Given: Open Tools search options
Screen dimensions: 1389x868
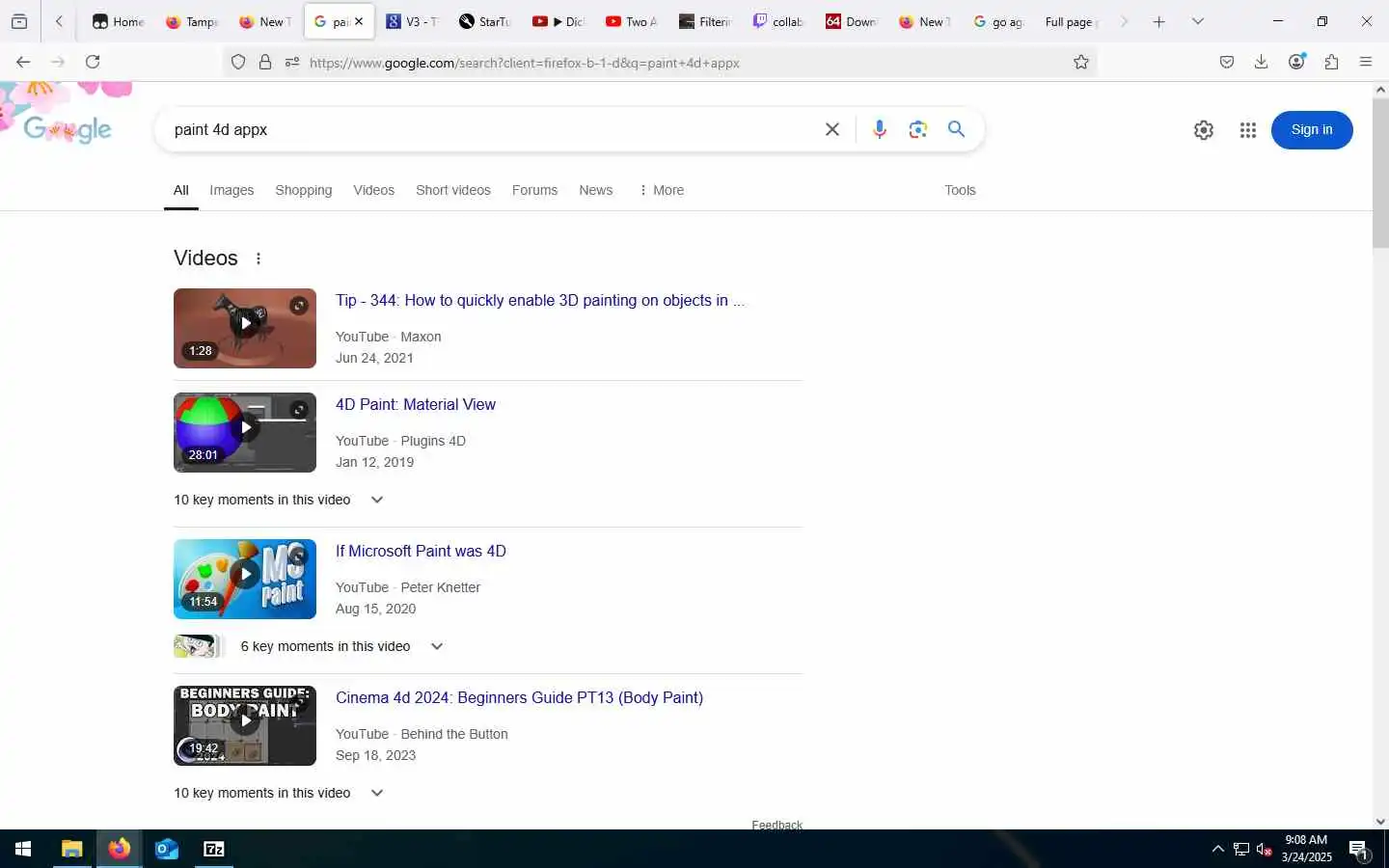Looking at the screenshot, I should 960,190.
